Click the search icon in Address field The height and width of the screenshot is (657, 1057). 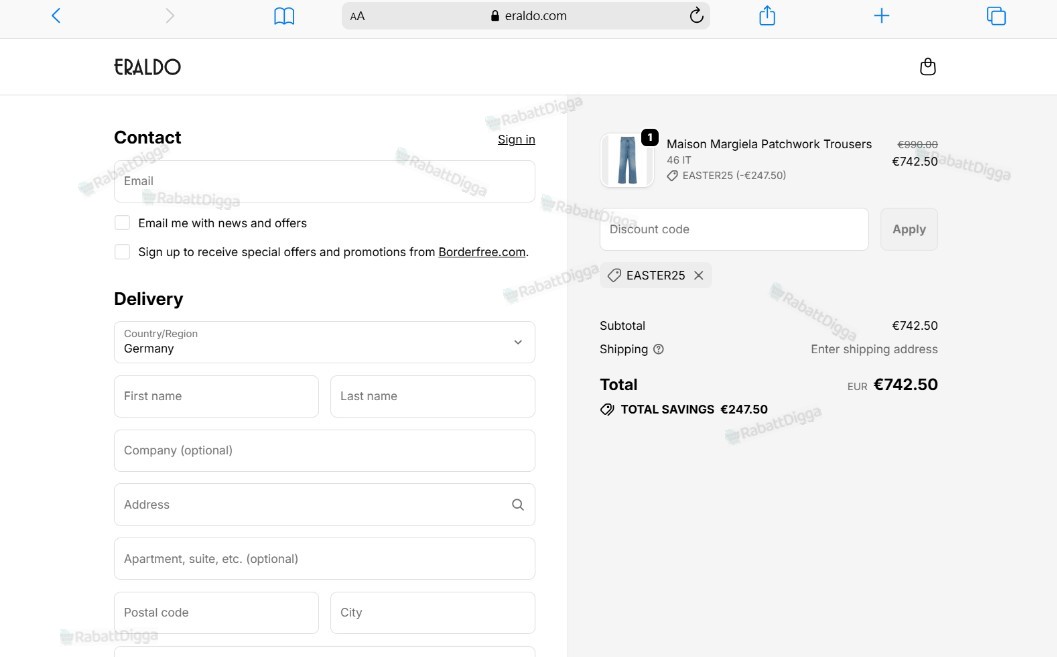pos(517,505)
